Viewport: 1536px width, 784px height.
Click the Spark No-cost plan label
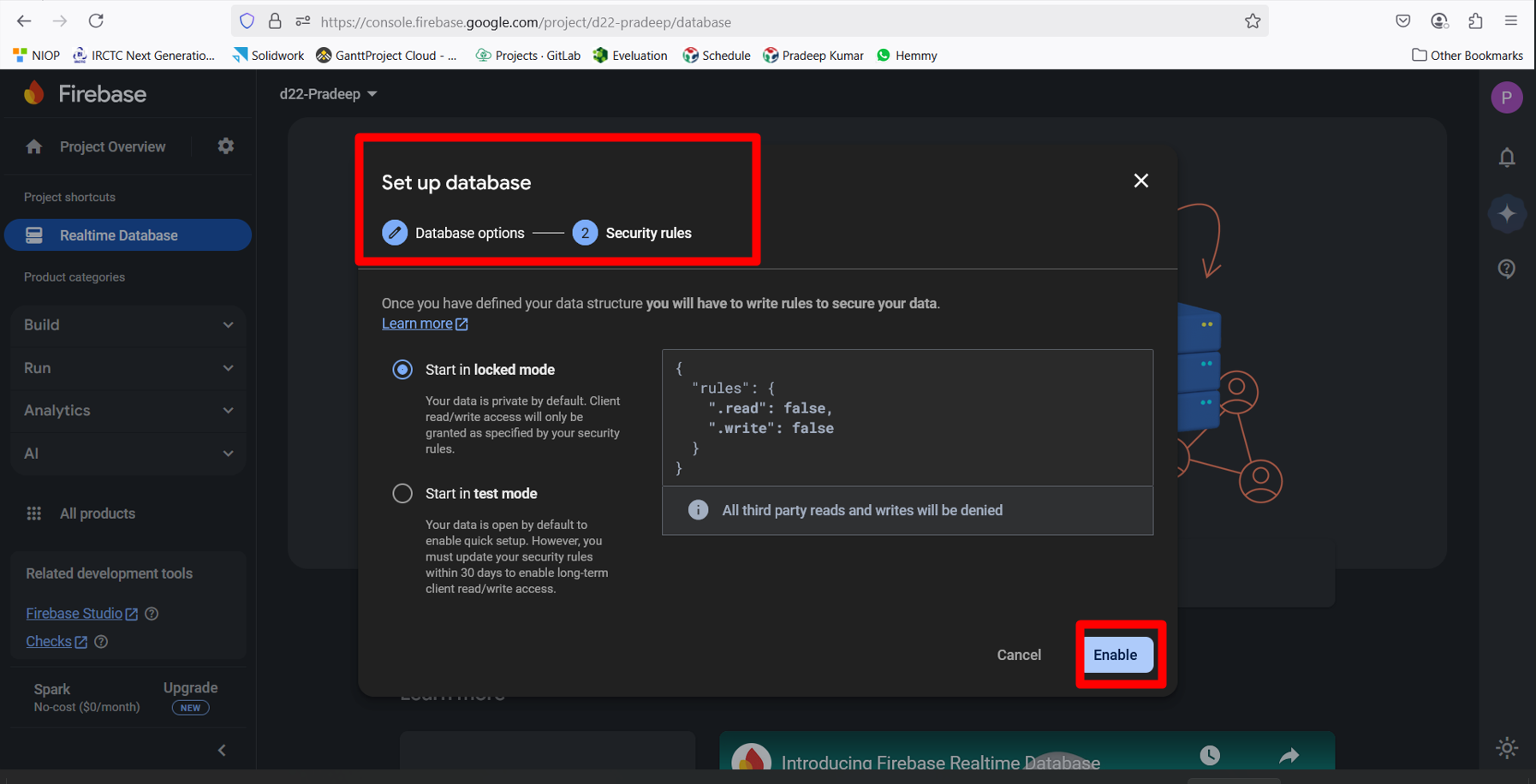[86, 698]
